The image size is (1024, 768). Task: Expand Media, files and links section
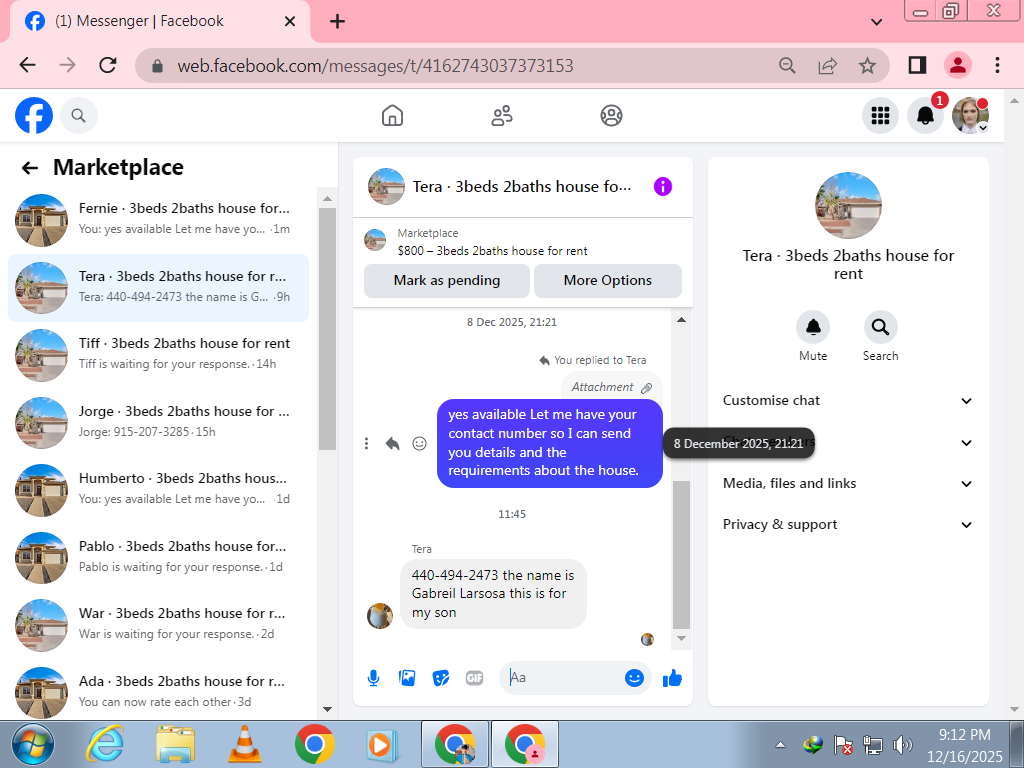click(x=848, y=484)
